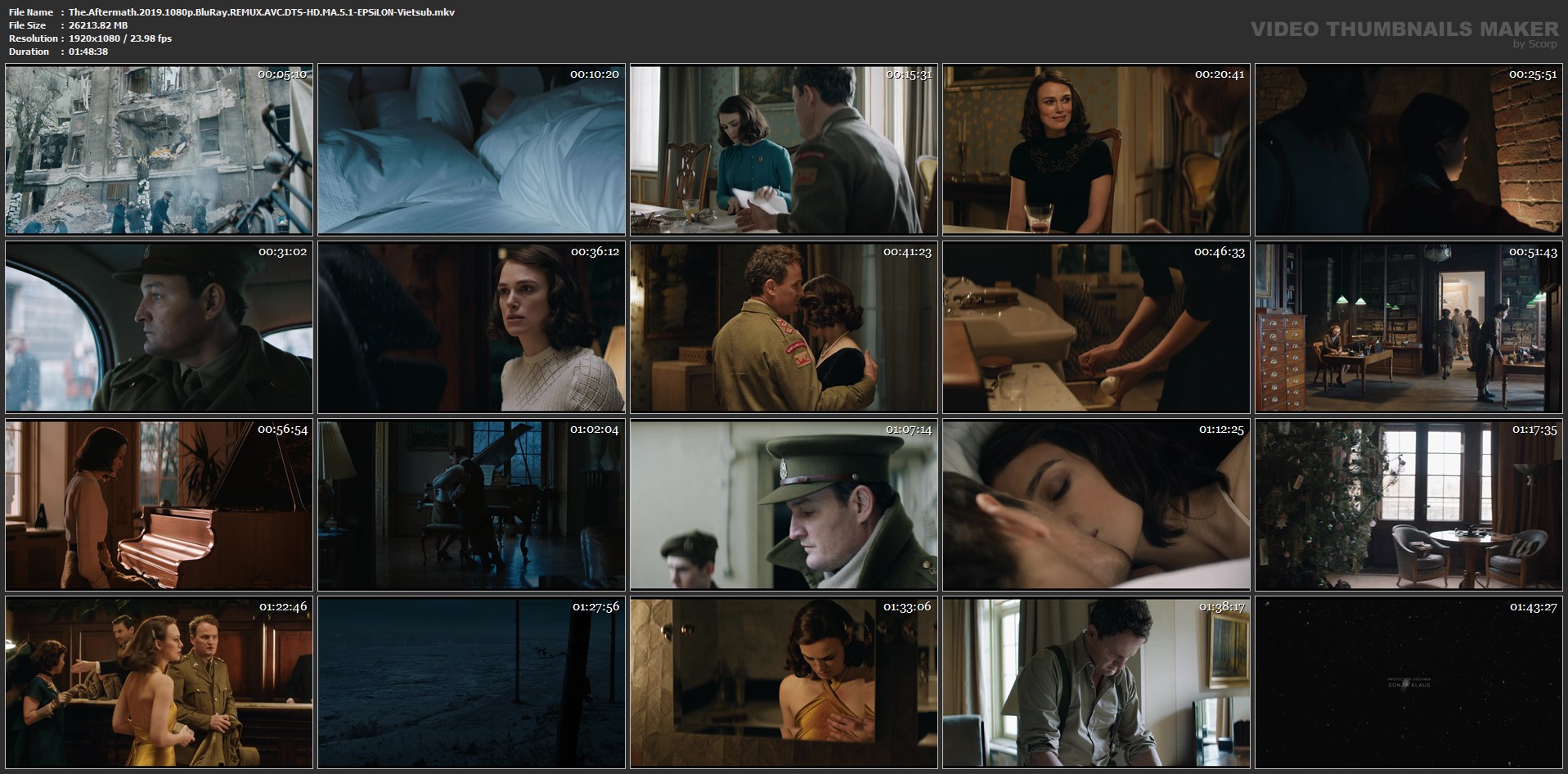Viewport: 1568px width, 774px height.
Task: Select the thumbnail at 00:46:33
Action: (x=1096, y=327)
